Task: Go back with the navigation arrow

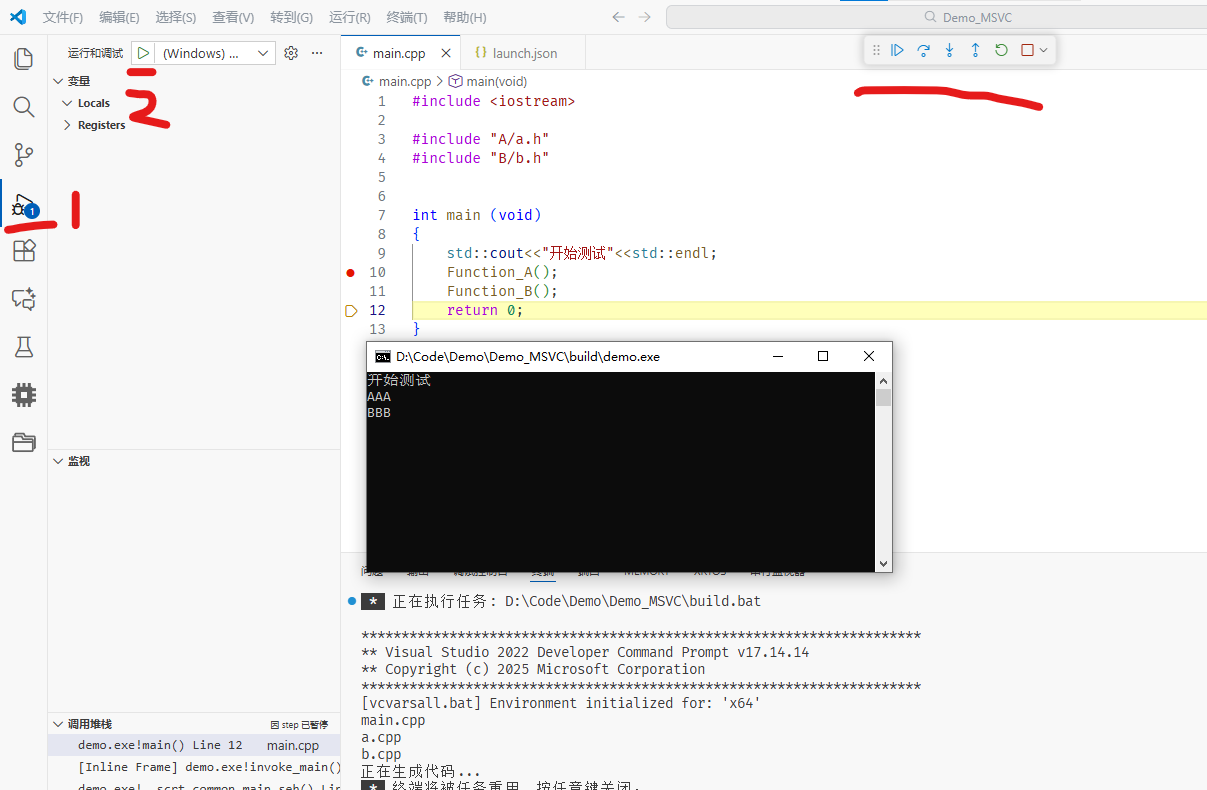Action: (618, 17)
